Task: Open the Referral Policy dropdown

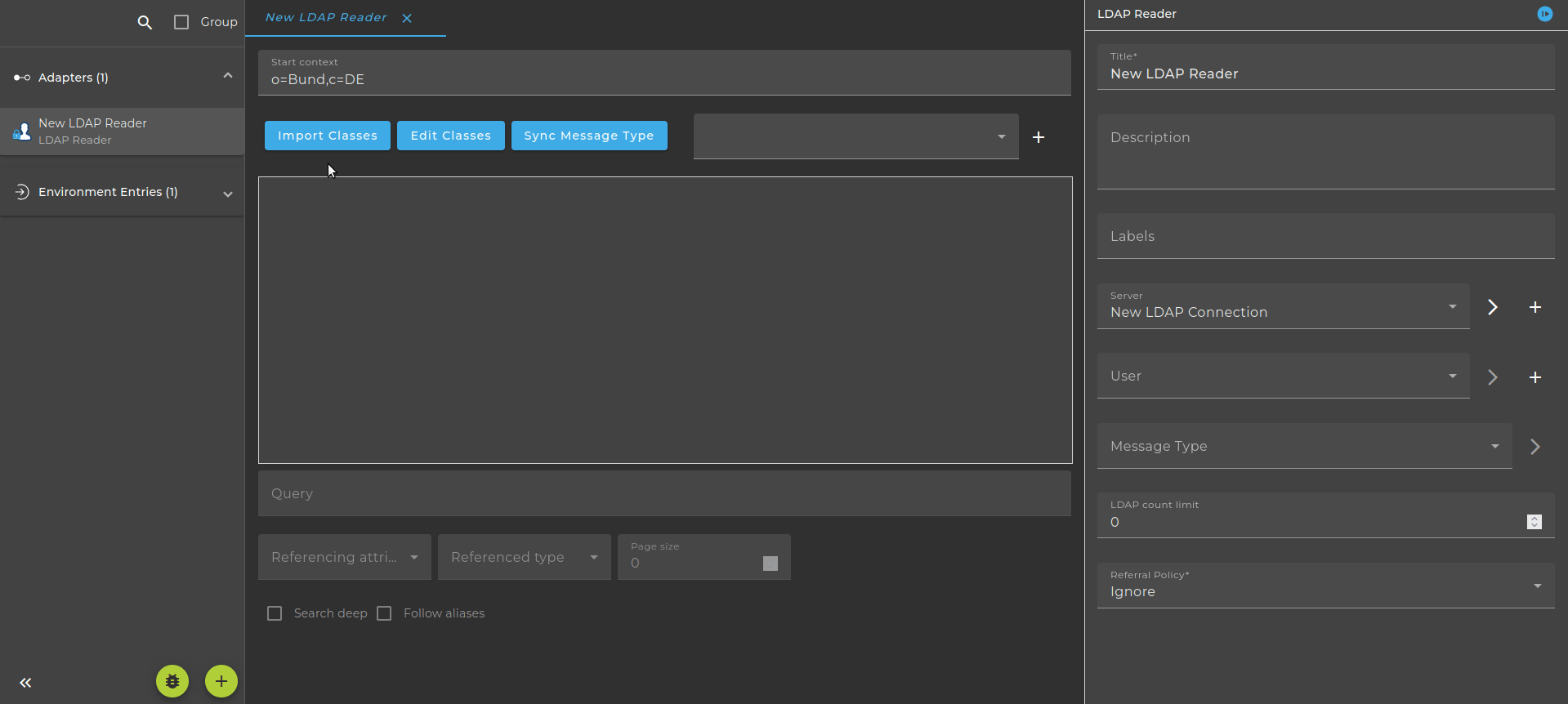Action: coord(1325,586)
